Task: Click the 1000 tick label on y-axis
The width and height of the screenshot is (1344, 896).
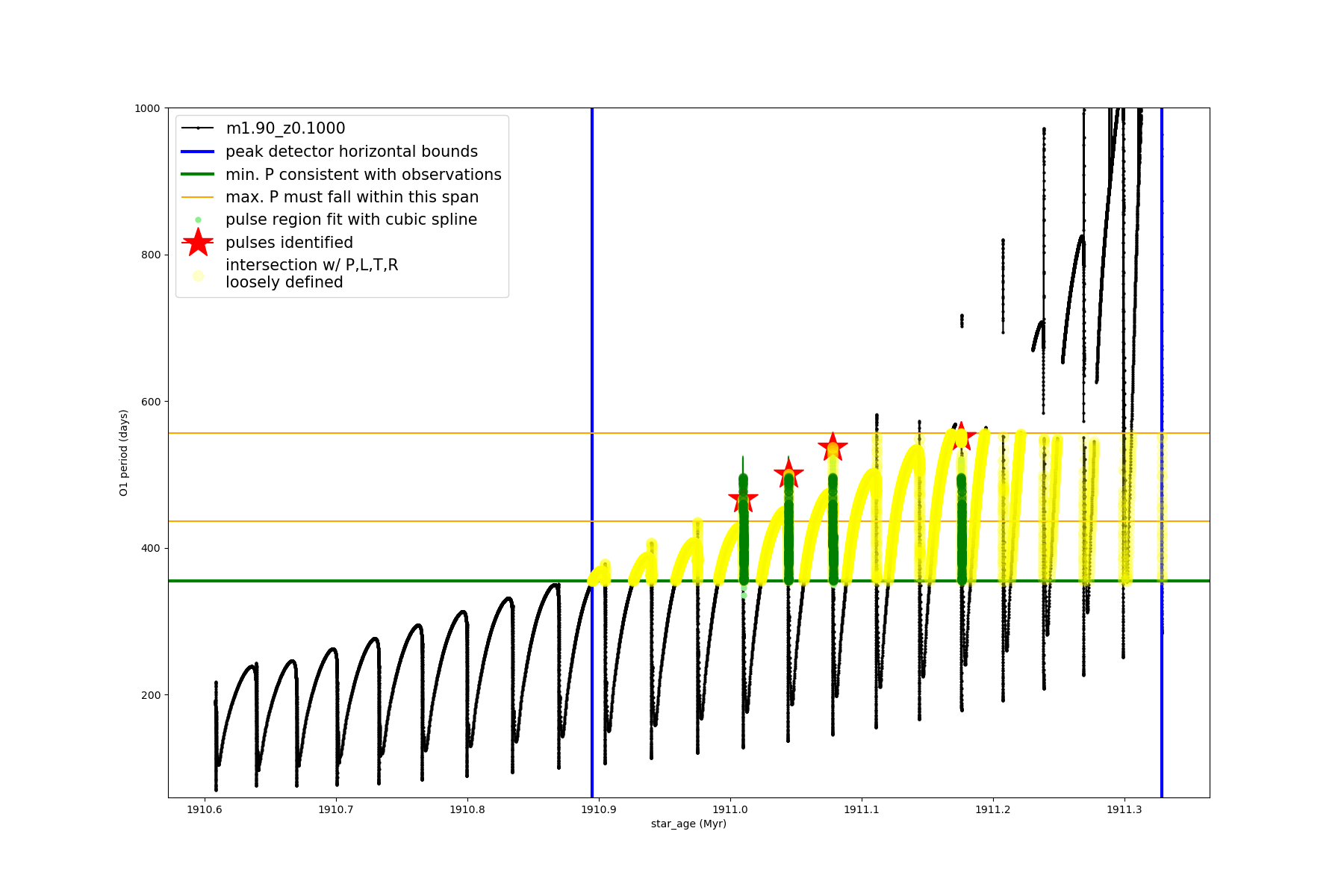Action: (147, 108)
